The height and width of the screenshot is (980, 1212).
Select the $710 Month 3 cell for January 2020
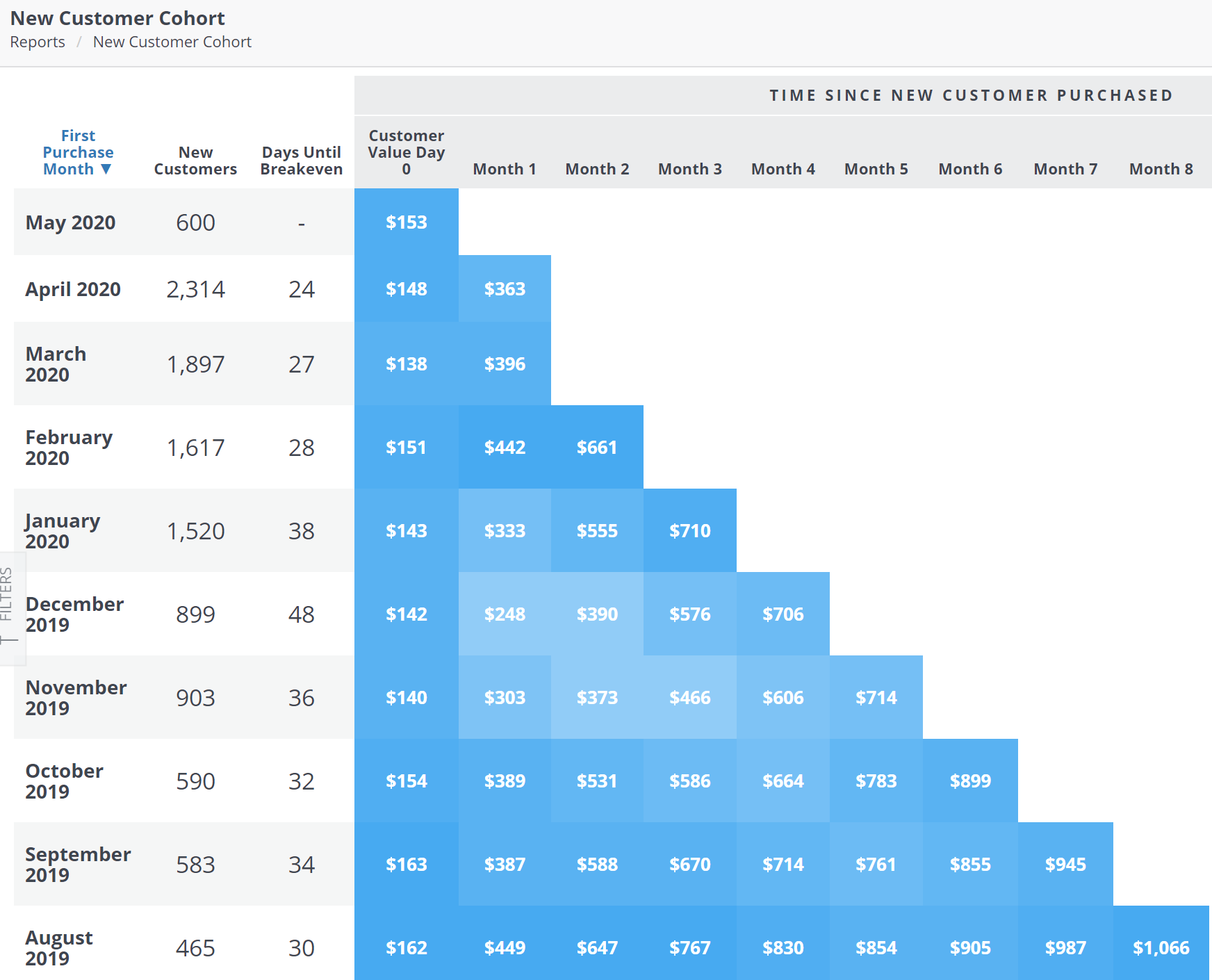point(689,530)
